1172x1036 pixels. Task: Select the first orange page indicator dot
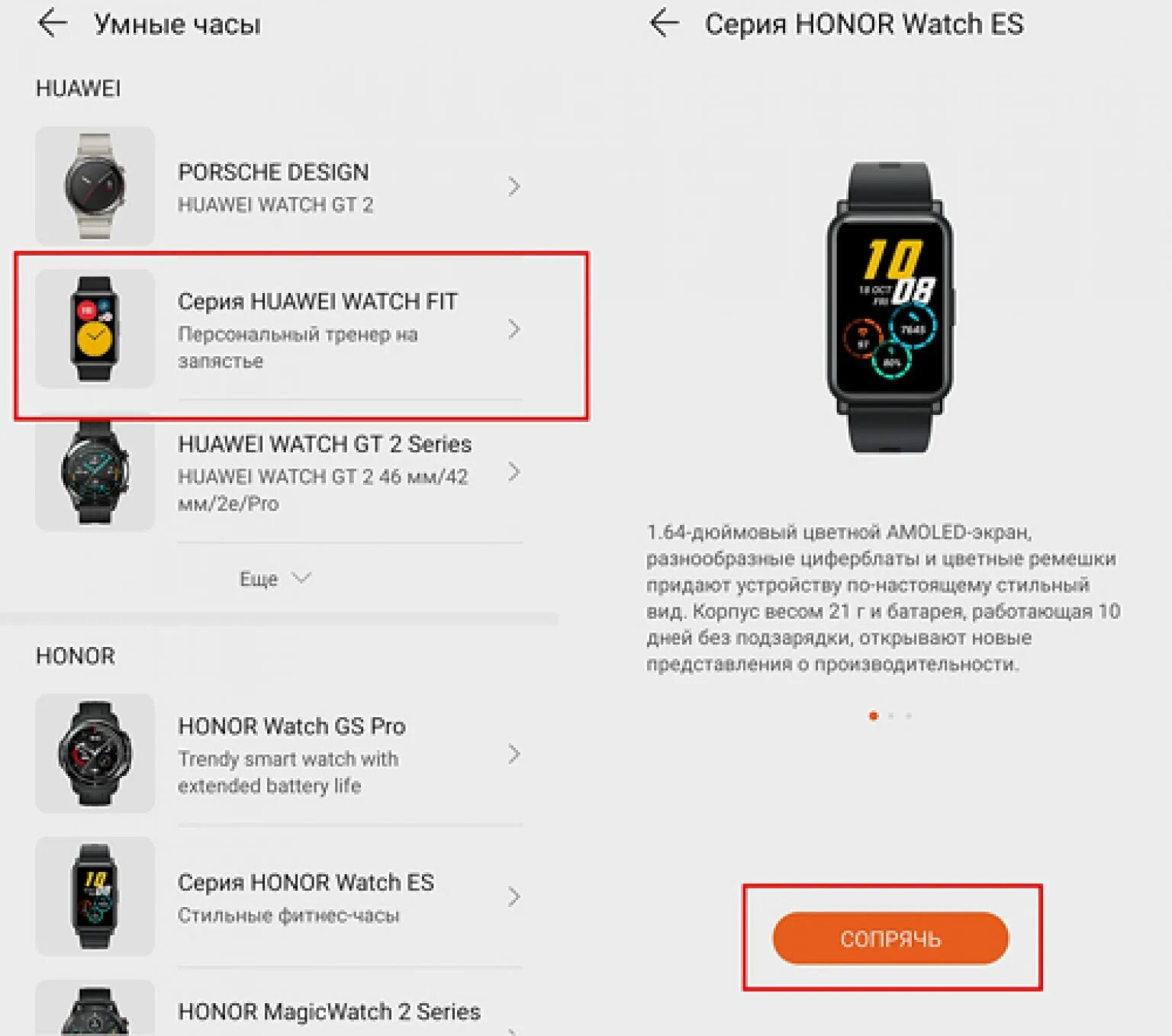873,716
